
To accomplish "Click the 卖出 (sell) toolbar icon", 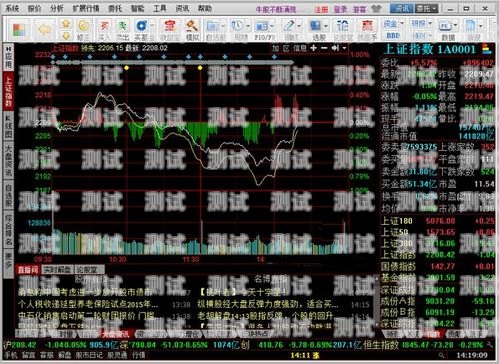I will point(122,29).
